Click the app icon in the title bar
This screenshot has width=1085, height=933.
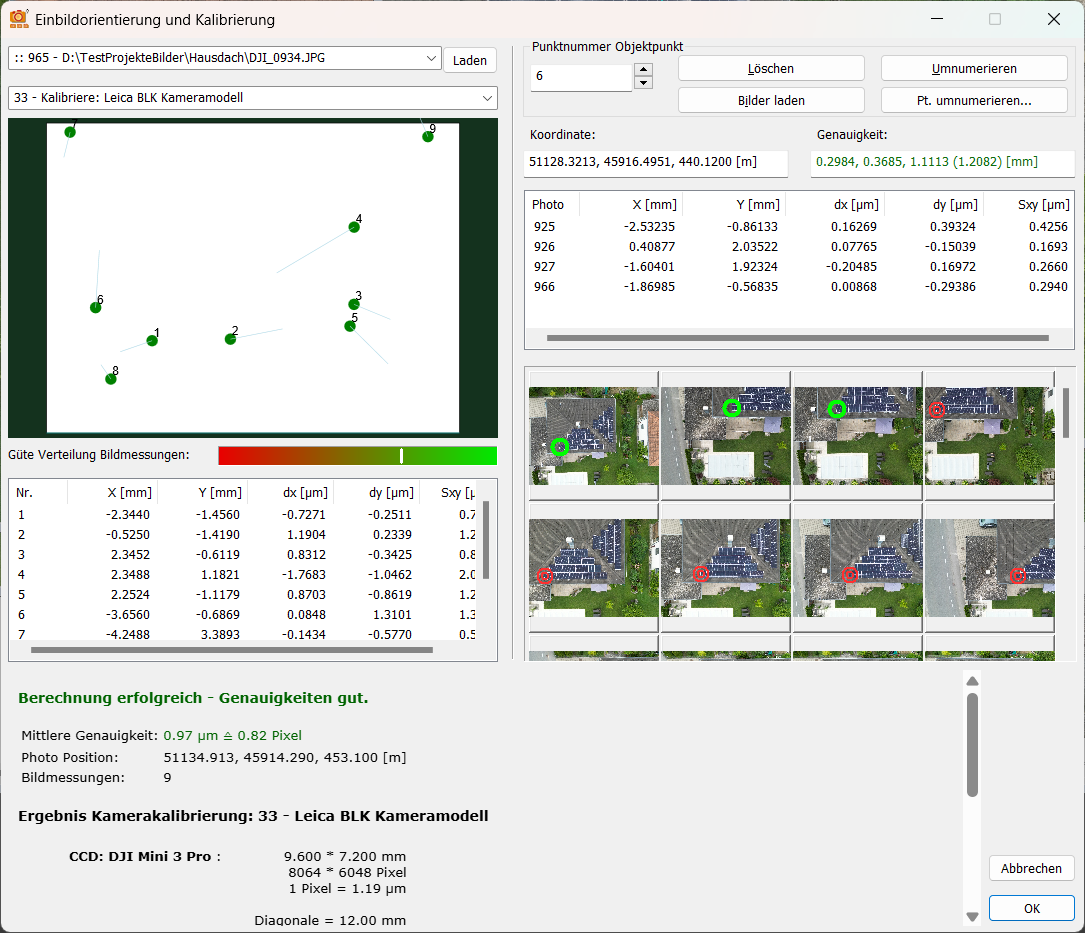click(x=18, y=19)
